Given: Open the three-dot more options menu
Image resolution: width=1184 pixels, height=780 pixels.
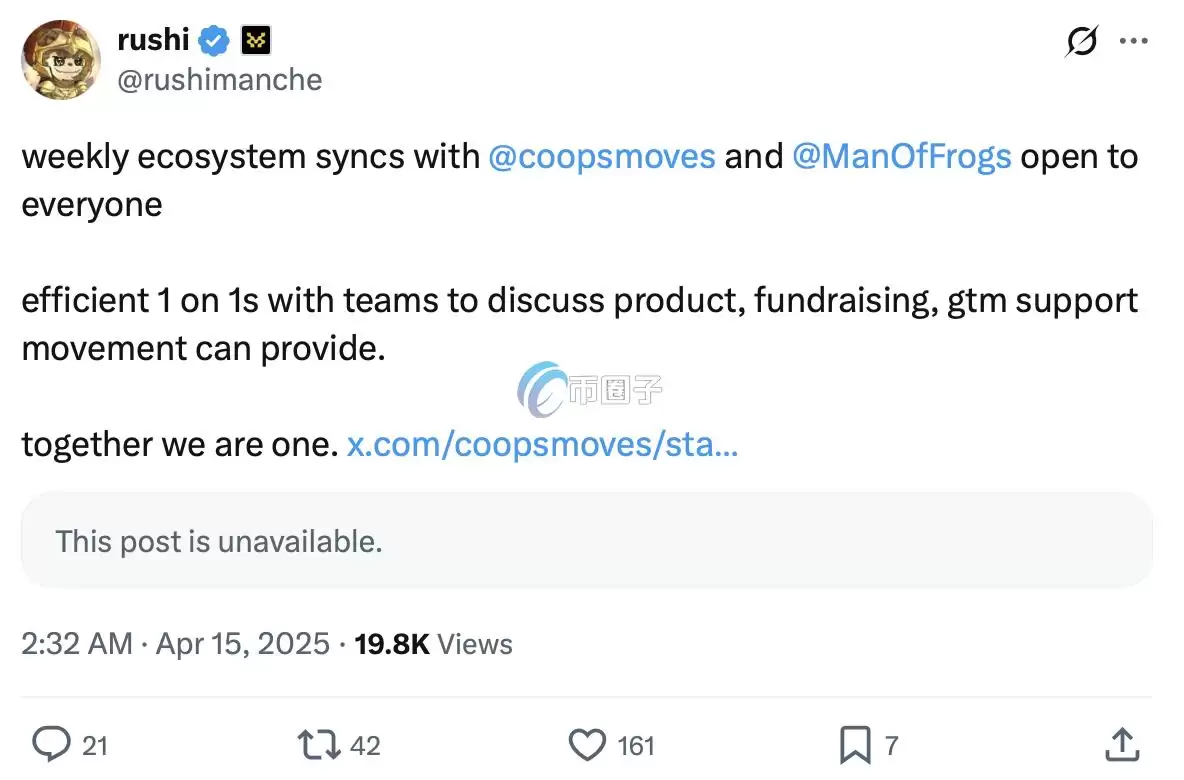Looking at the screenshot, I should tap(1133, 41).
